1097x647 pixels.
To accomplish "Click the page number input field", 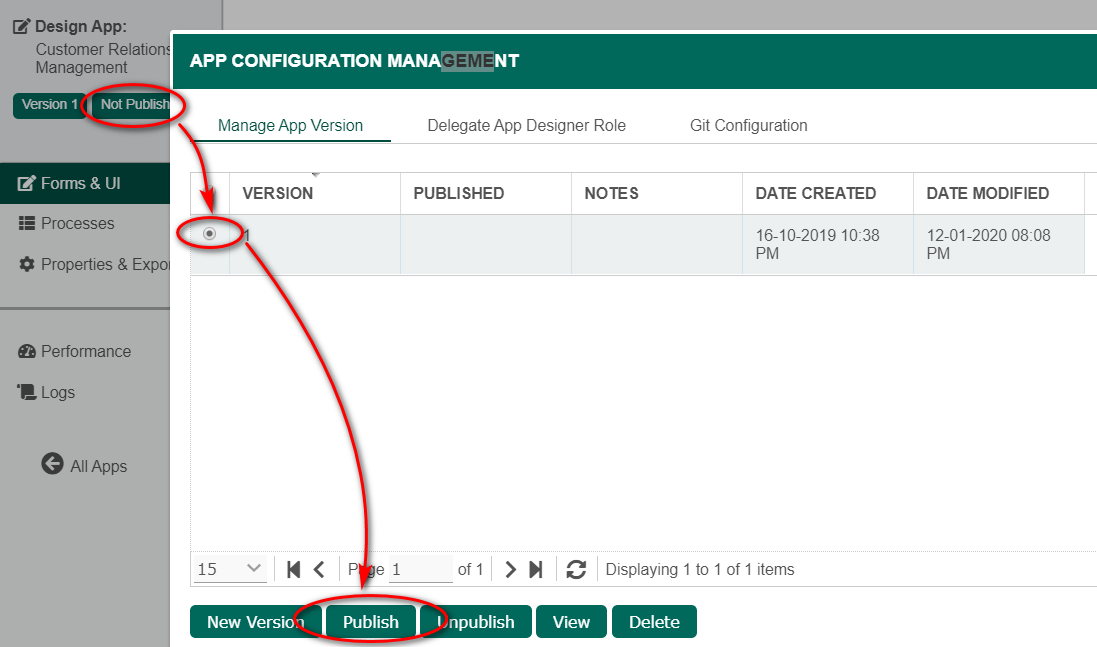I will pyautogui.click(x=420, y=569).
